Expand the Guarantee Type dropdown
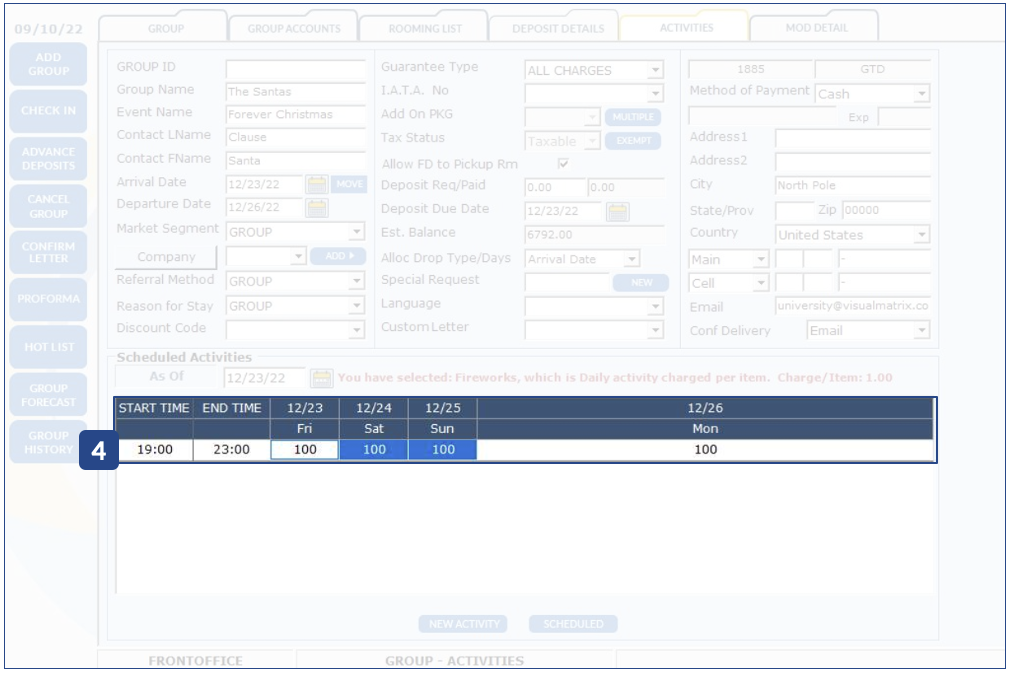1010x673 pixels. point(655,71)
